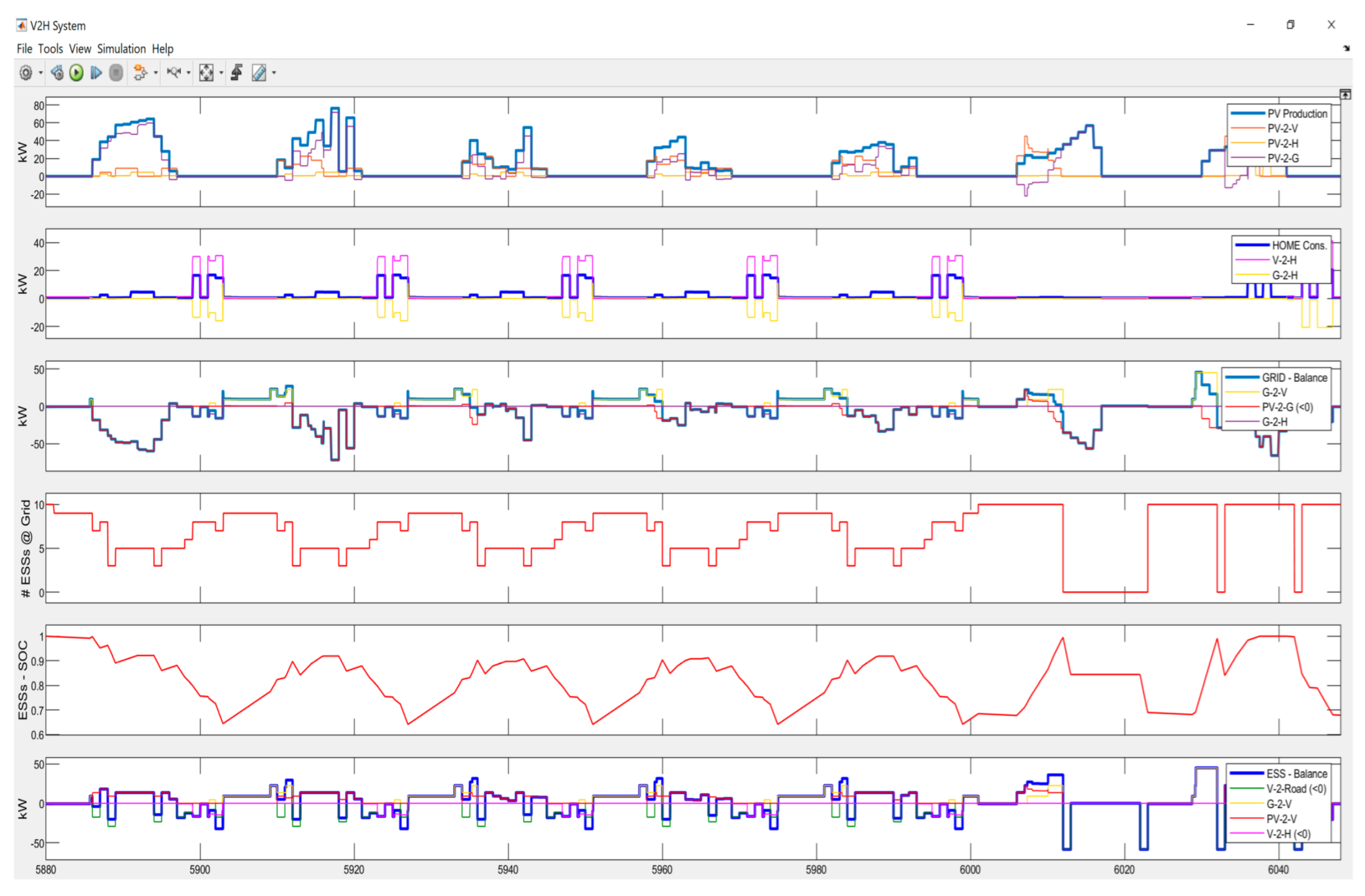Expand dropdown arrow beside configuration gear
The width and height of the screenshot is (1365, 896).
tap(41, 73)
